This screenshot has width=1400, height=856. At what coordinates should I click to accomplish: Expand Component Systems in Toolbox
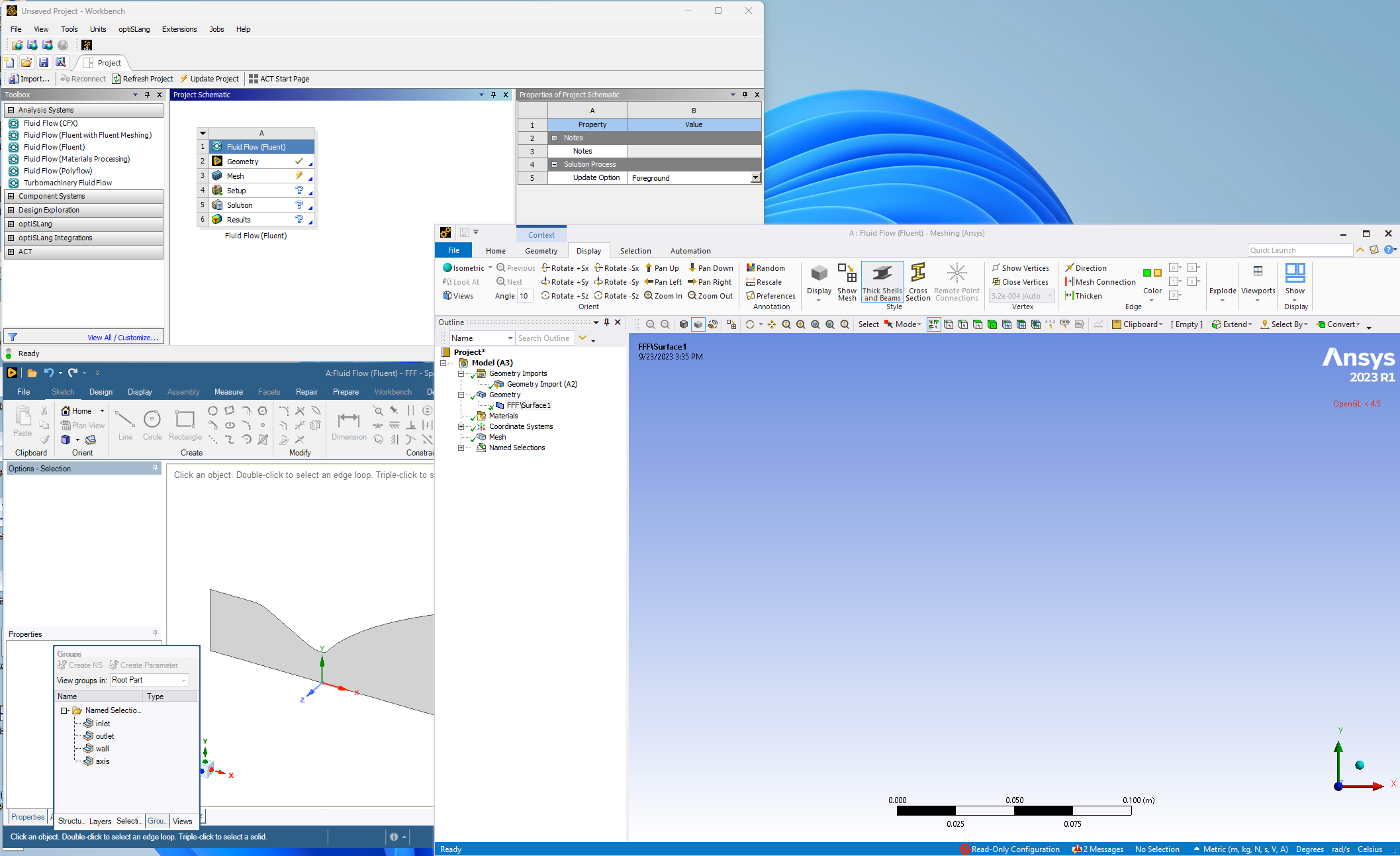coord(11,197)
